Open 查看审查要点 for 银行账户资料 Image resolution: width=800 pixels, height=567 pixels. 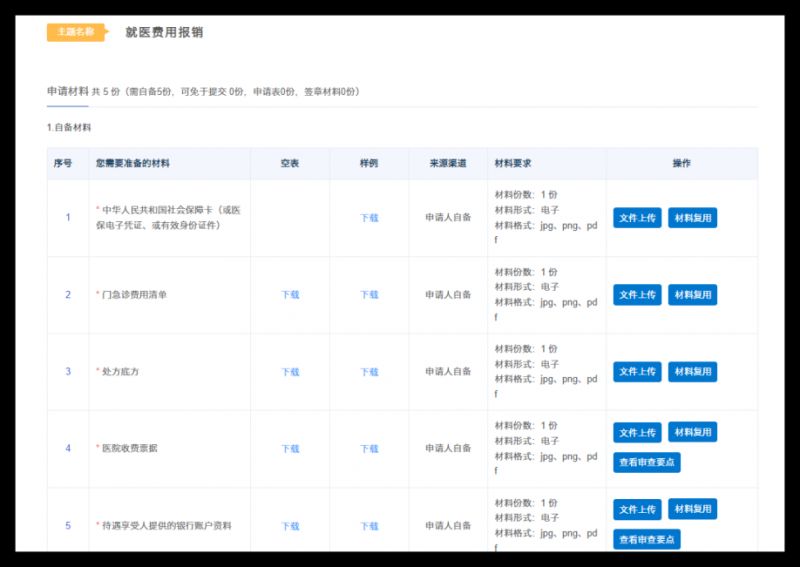click(647, 539)
